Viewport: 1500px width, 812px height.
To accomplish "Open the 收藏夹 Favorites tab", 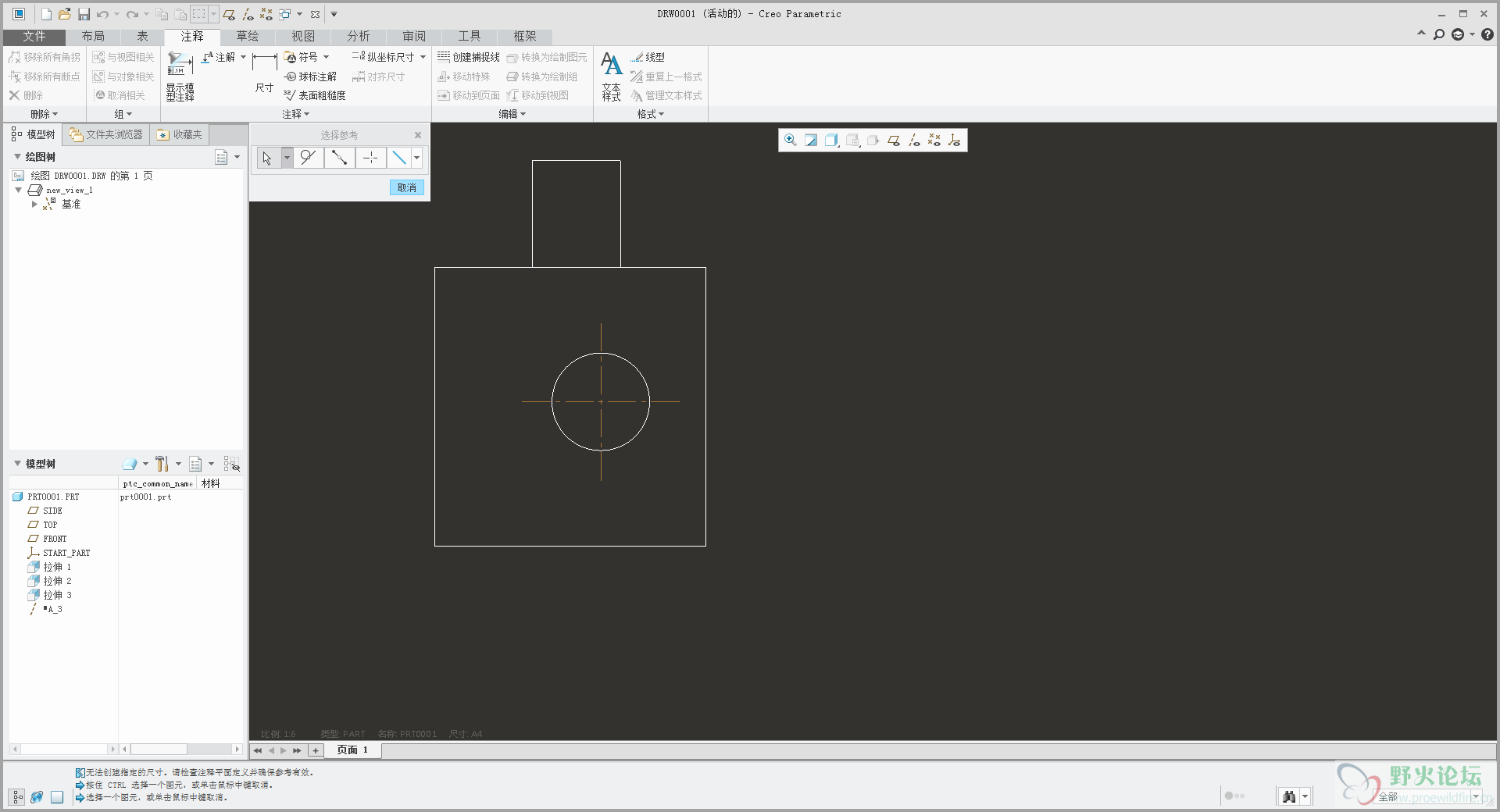I will (x=180, y=134).
